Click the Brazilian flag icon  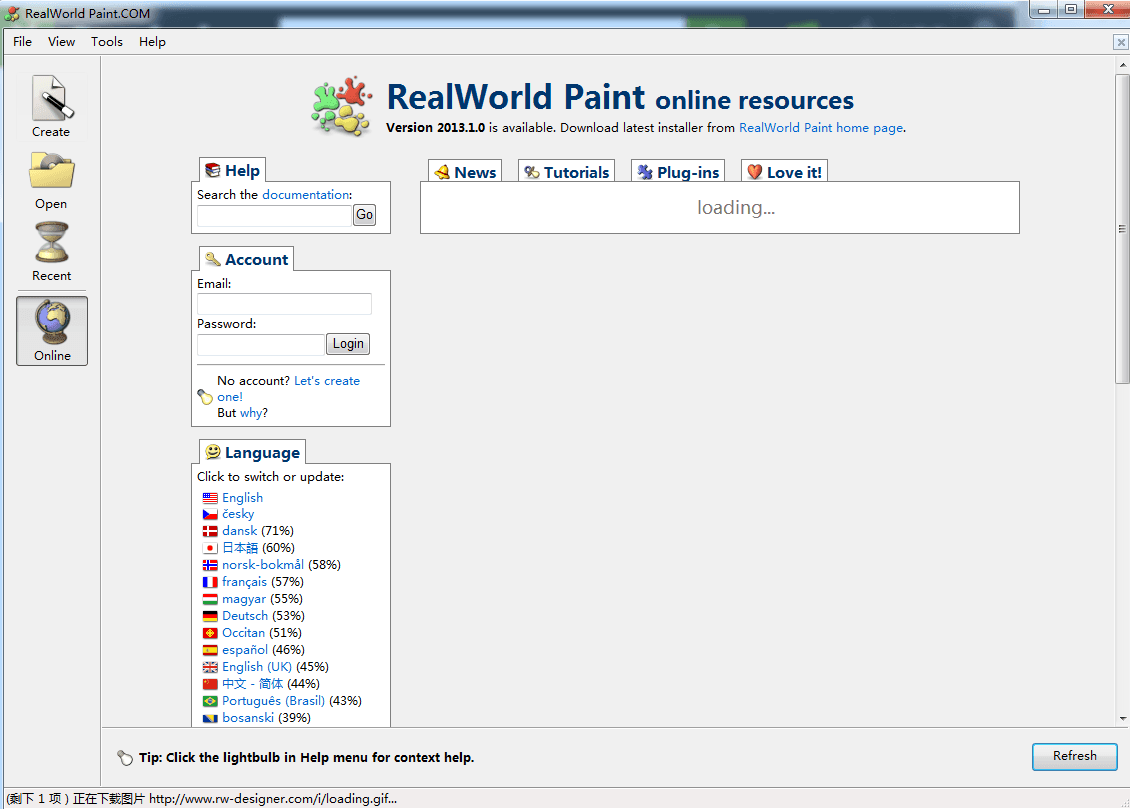click(x=210, y=701)
